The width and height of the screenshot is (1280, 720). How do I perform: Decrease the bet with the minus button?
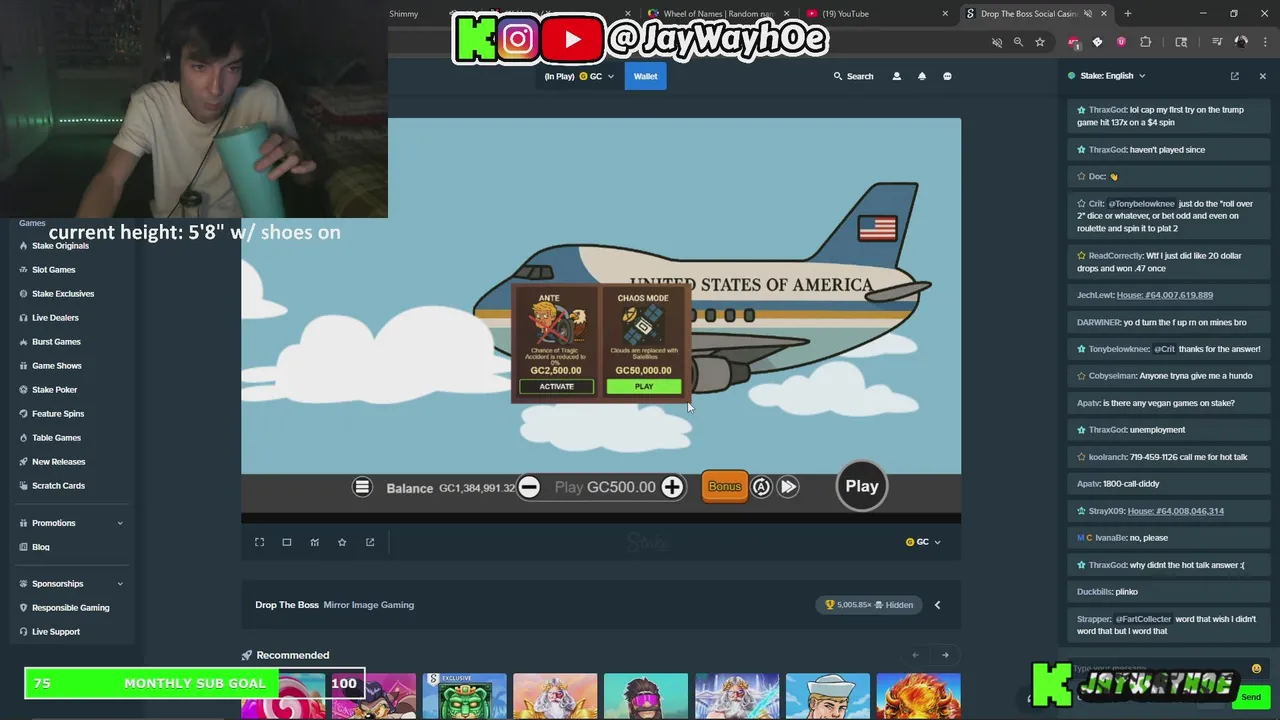529,487
